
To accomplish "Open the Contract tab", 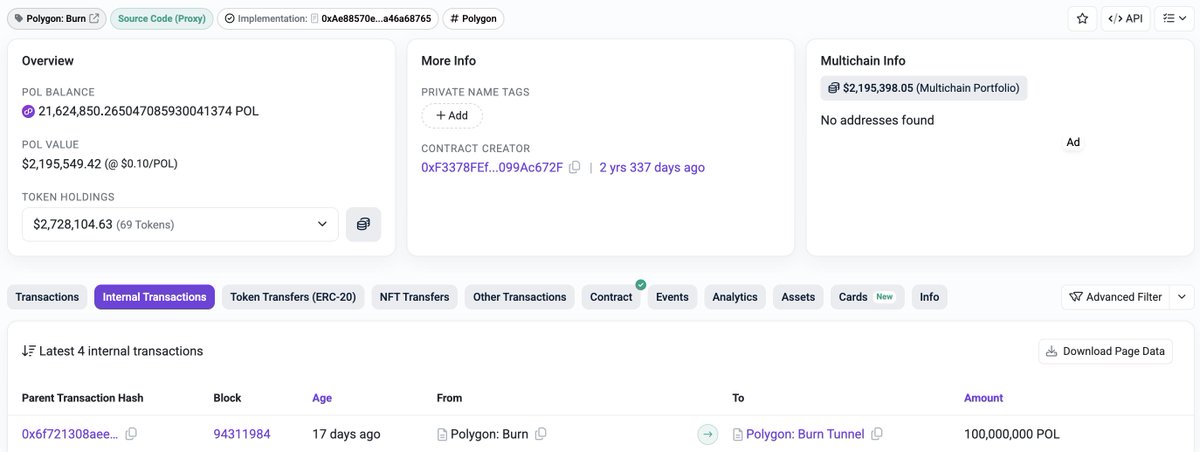I will (x=611, y=297).
